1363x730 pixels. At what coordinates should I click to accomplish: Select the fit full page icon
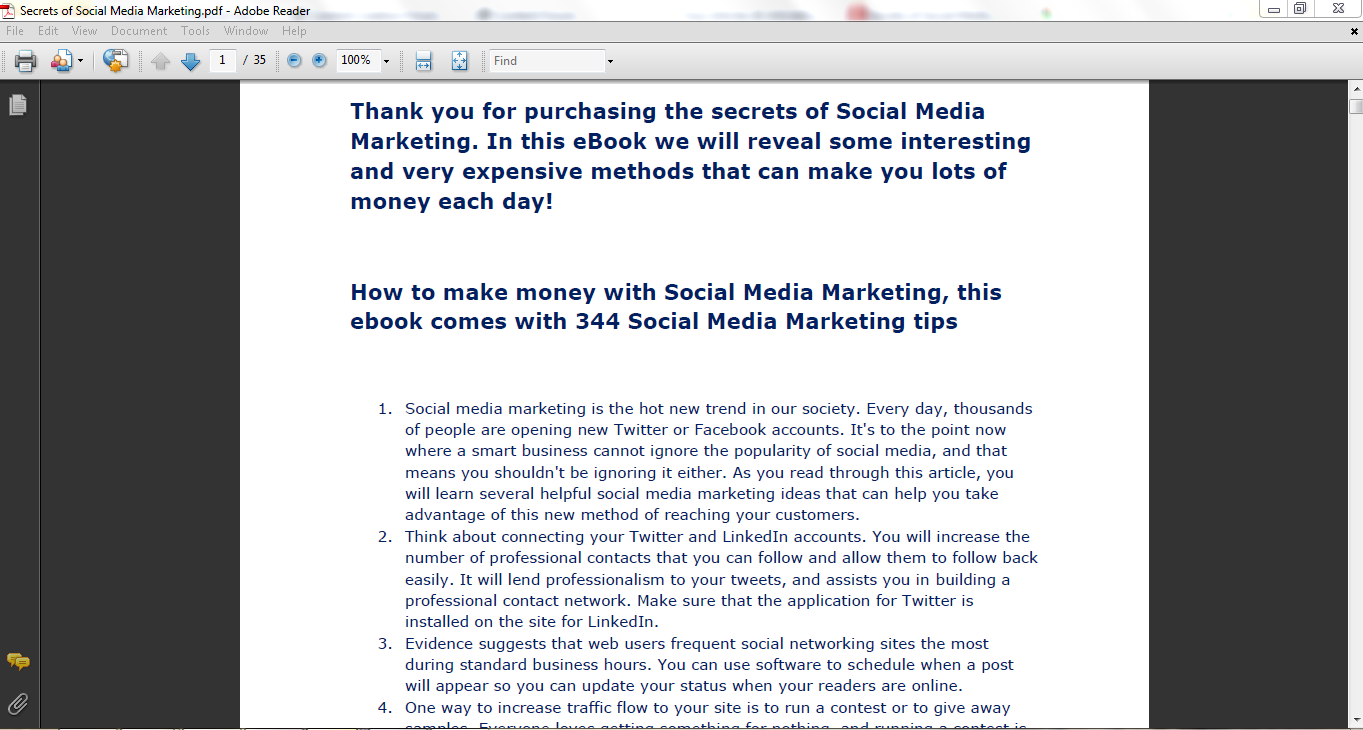coord(459,61)
